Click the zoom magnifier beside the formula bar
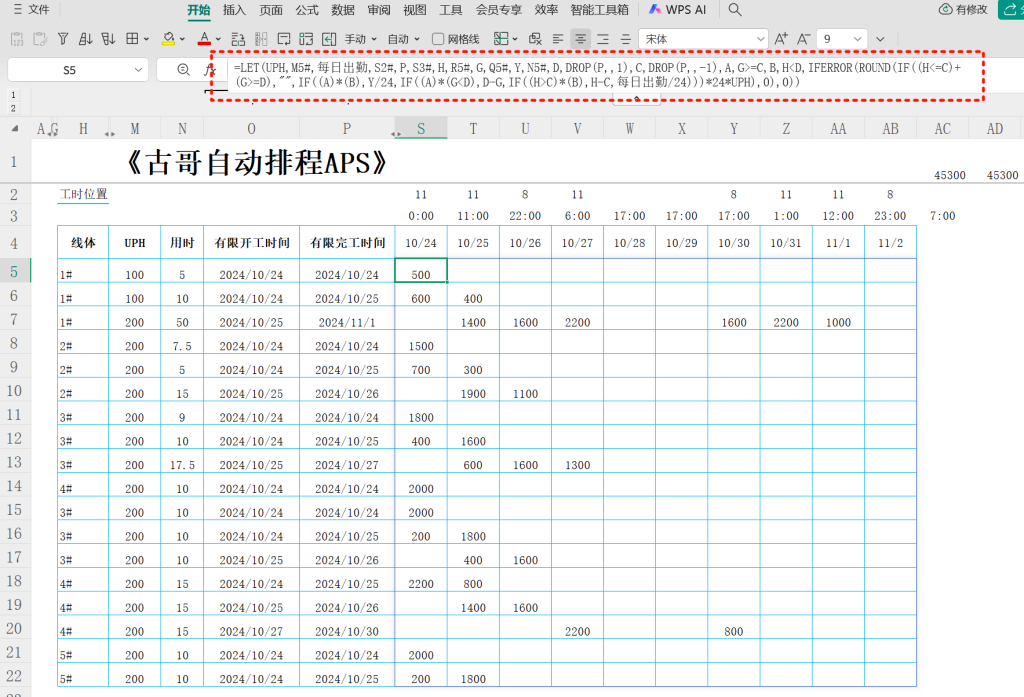 184,70
